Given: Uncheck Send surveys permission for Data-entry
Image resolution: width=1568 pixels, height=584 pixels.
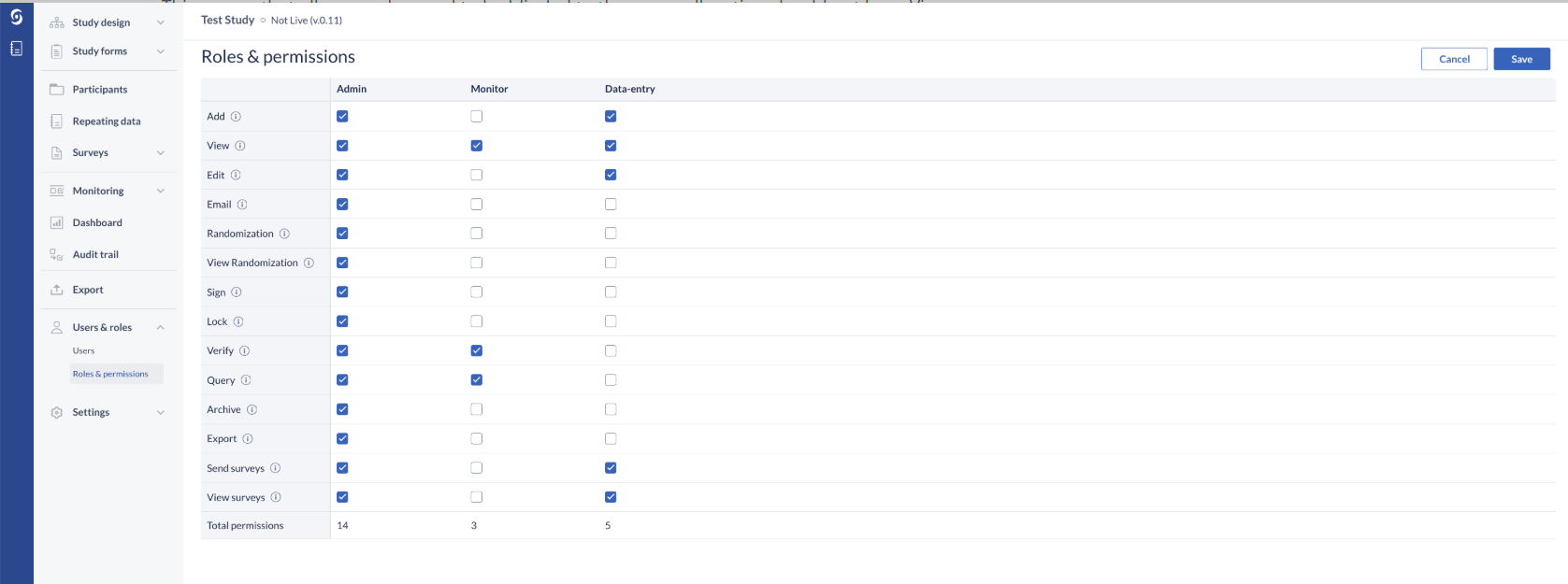Looking at the screenshot, I should [611, 468].
